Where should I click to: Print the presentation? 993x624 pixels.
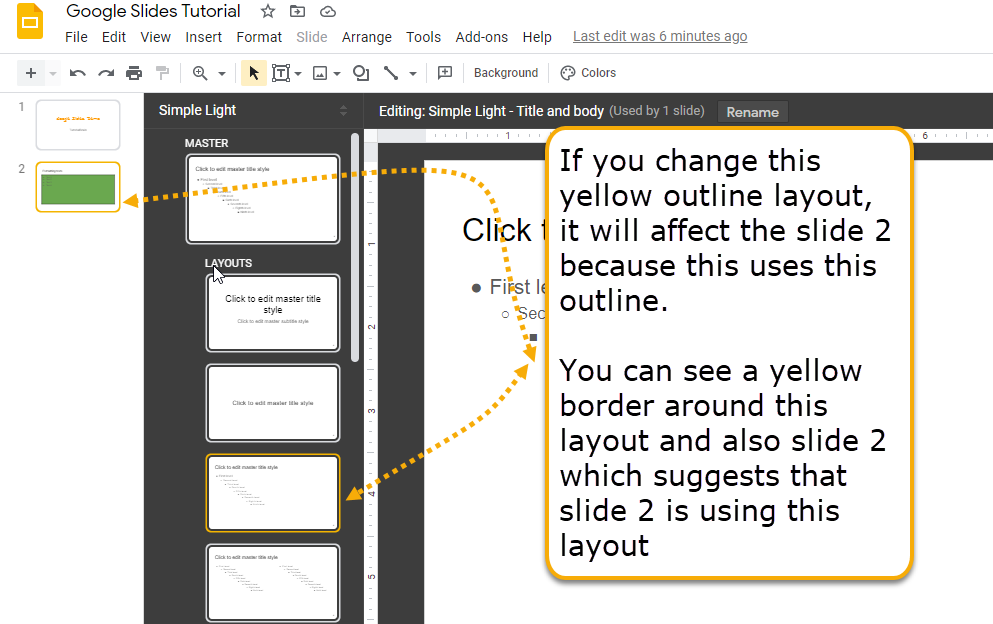(x=134, y=73)
